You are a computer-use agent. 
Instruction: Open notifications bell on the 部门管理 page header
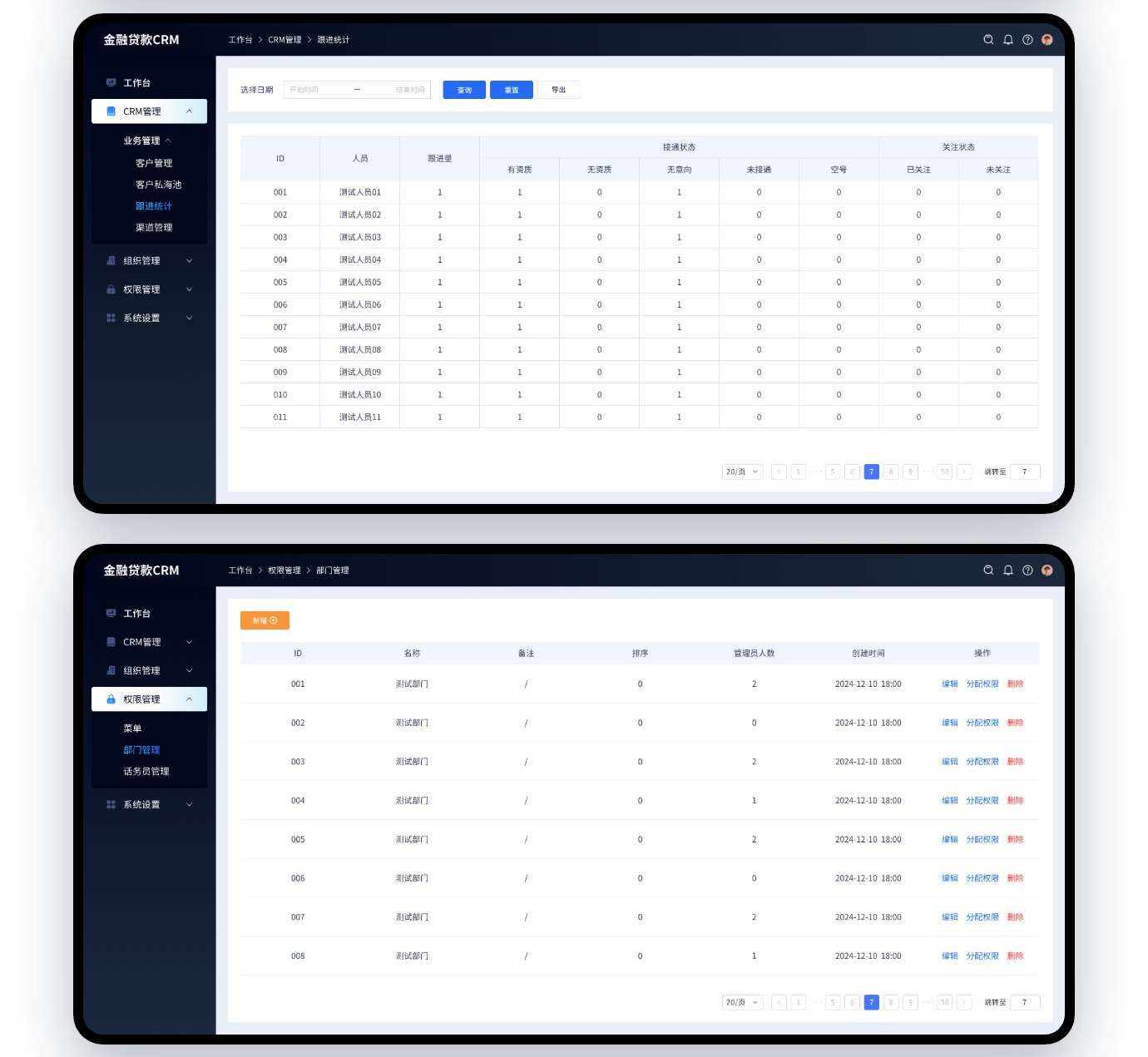pyautogui.click(x=1007, y=570)
